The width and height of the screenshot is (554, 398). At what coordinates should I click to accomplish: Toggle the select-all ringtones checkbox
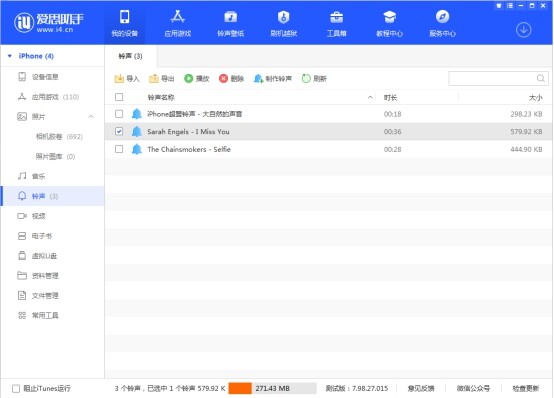click(x=119, y=97)
